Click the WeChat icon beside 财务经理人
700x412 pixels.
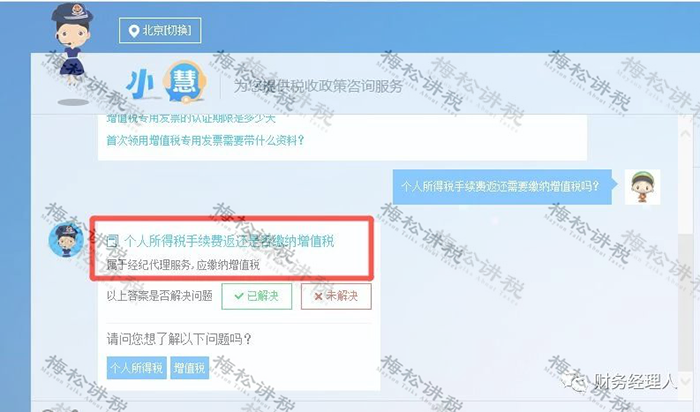click(576, 382)
